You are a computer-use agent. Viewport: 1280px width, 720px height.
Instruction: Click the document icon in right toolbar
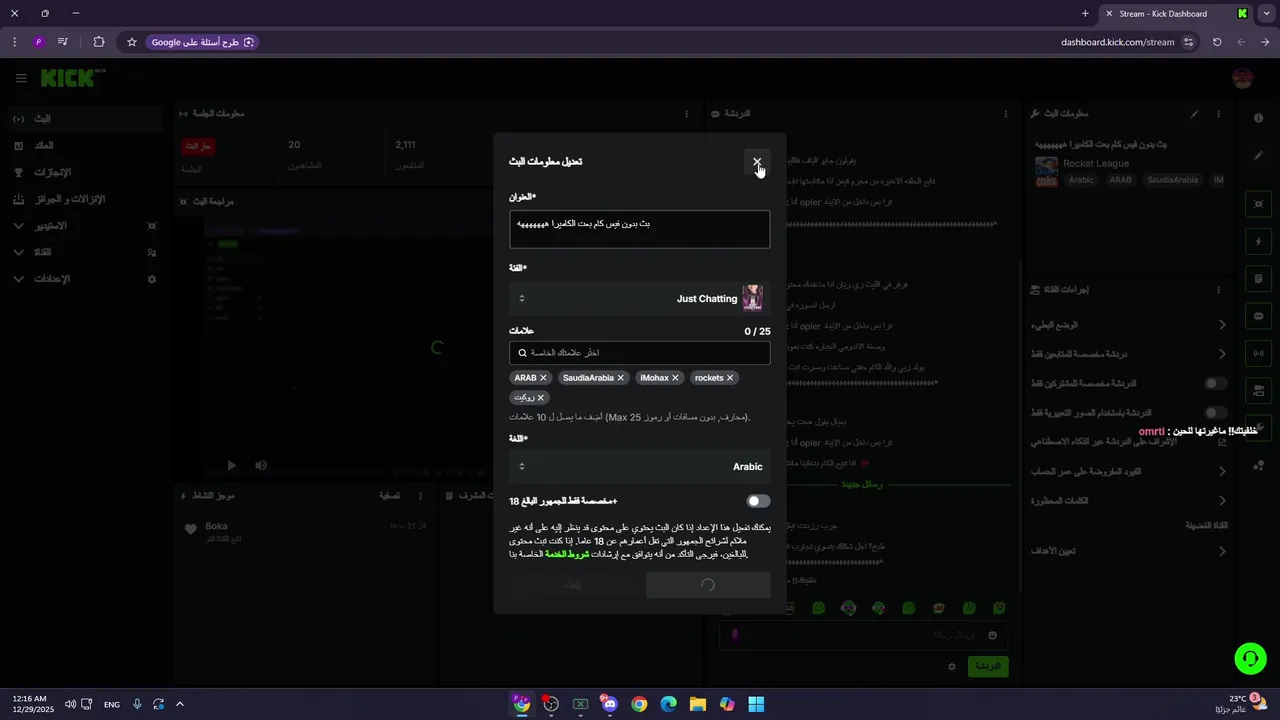(1258, 279)
